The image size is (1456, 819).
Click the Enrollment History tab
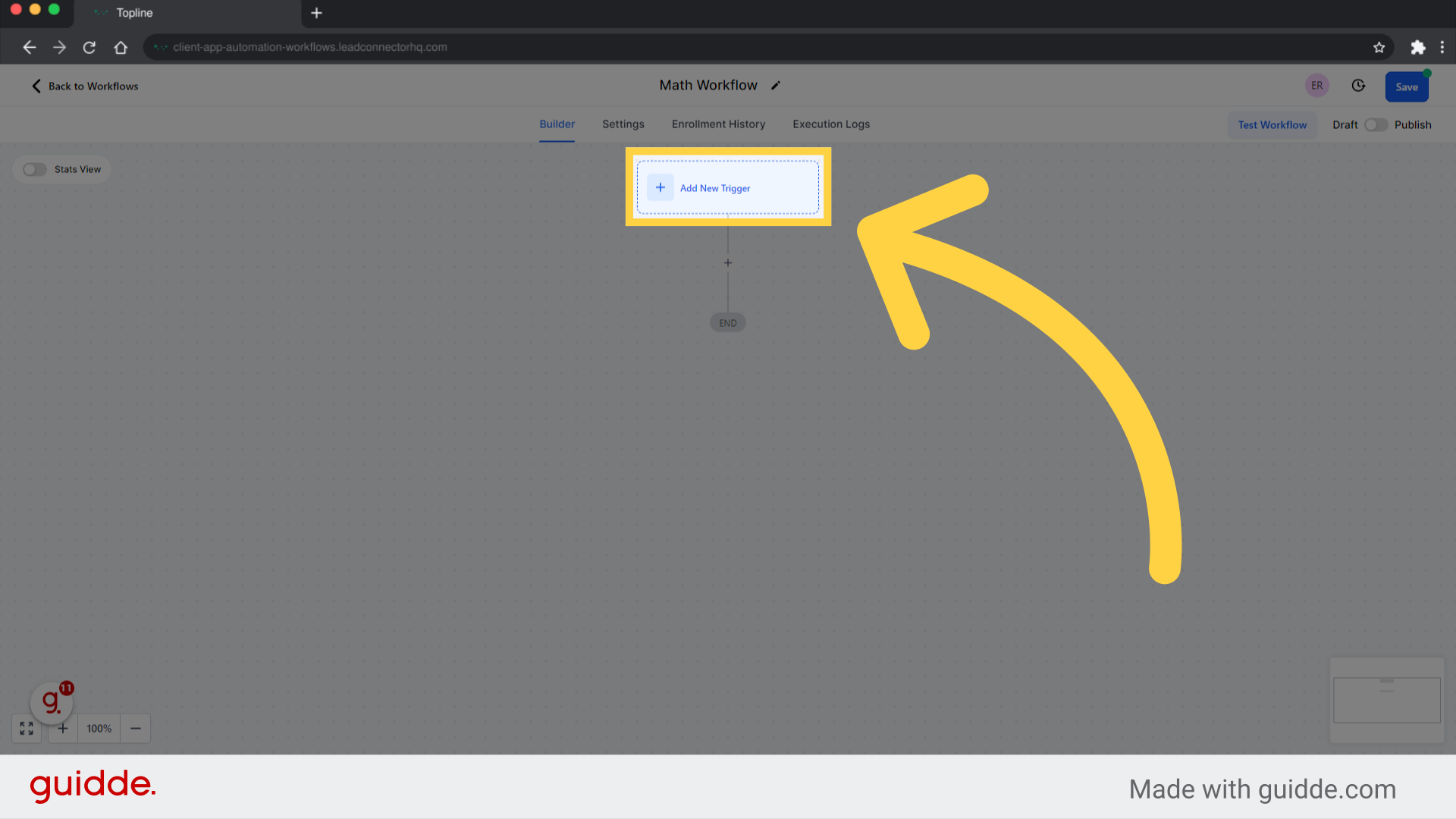pyautogui.click(x=718, y=124)
